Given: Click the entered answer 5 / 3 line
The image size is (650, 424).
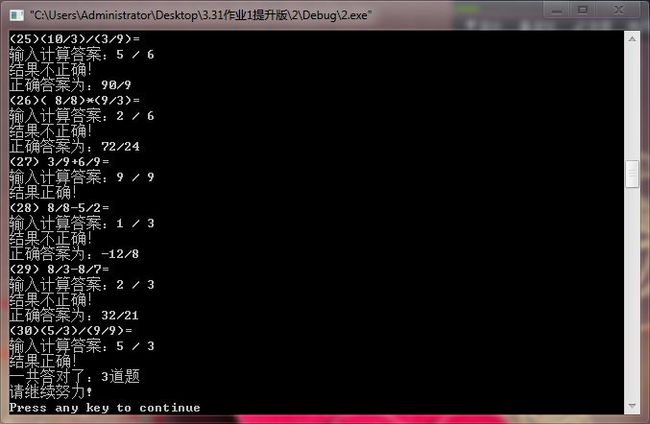Looking at the screenshot, I should point(82,346).
